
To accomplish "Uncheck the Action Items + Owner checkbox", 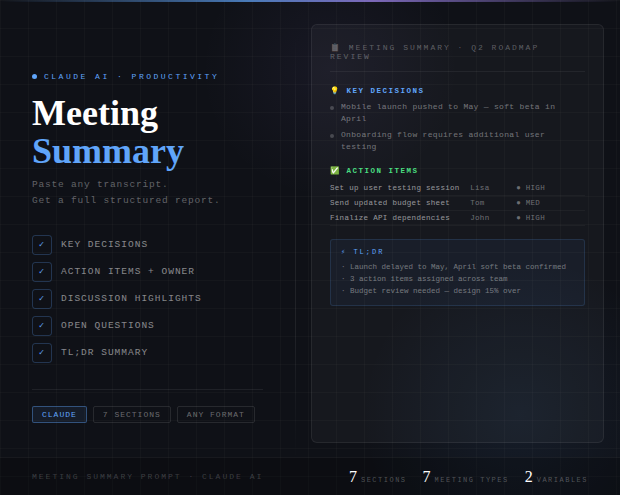I will 42,271.
